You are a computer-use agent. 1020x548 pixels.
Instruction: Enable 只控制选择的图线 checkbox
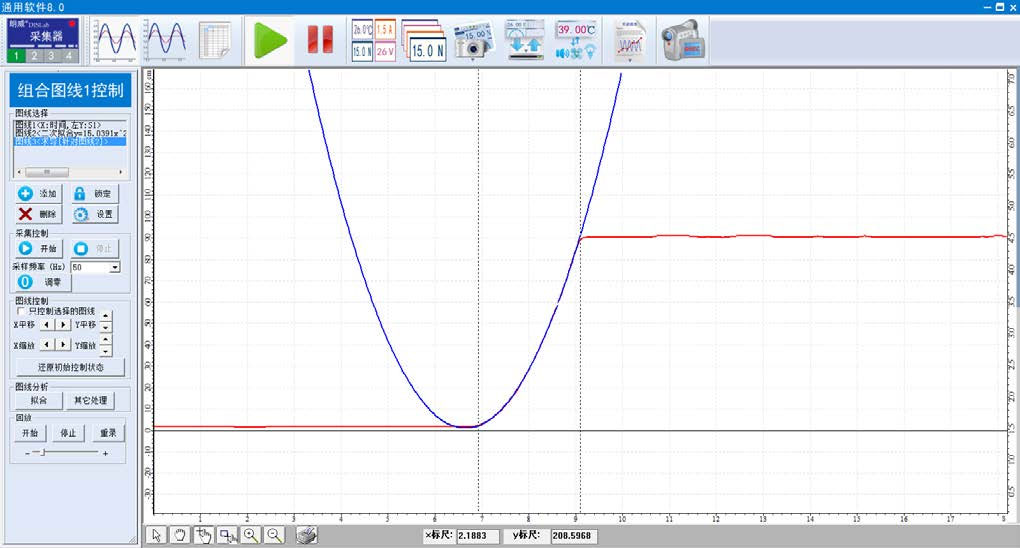[21, 312]
